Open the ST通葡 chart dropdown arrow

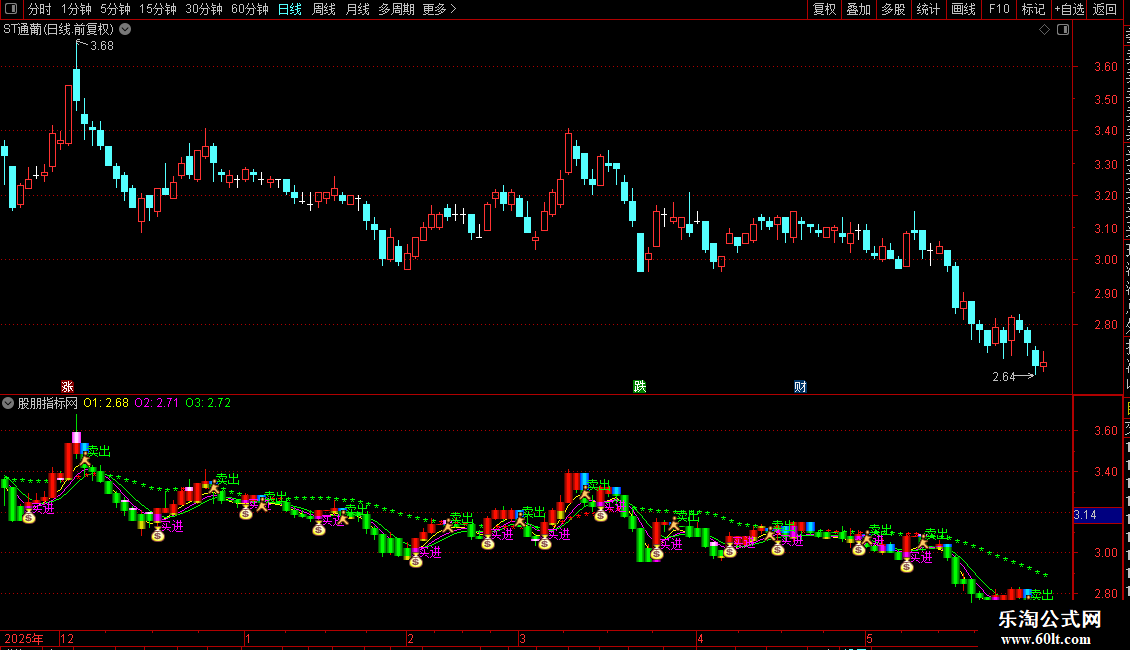click(x=125, y=30)
